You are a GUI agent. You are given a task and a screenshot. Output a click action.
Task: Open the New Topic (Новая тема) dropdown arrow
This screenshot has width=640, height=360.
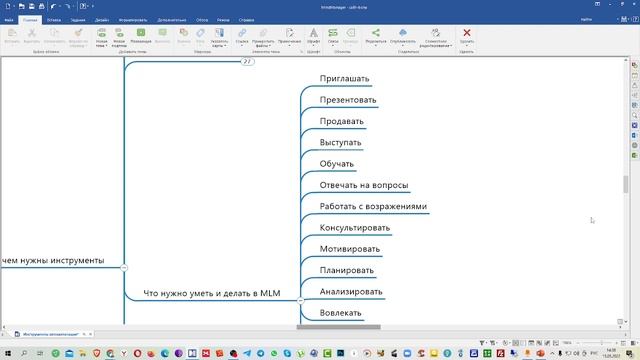click(x=106, y=46)
